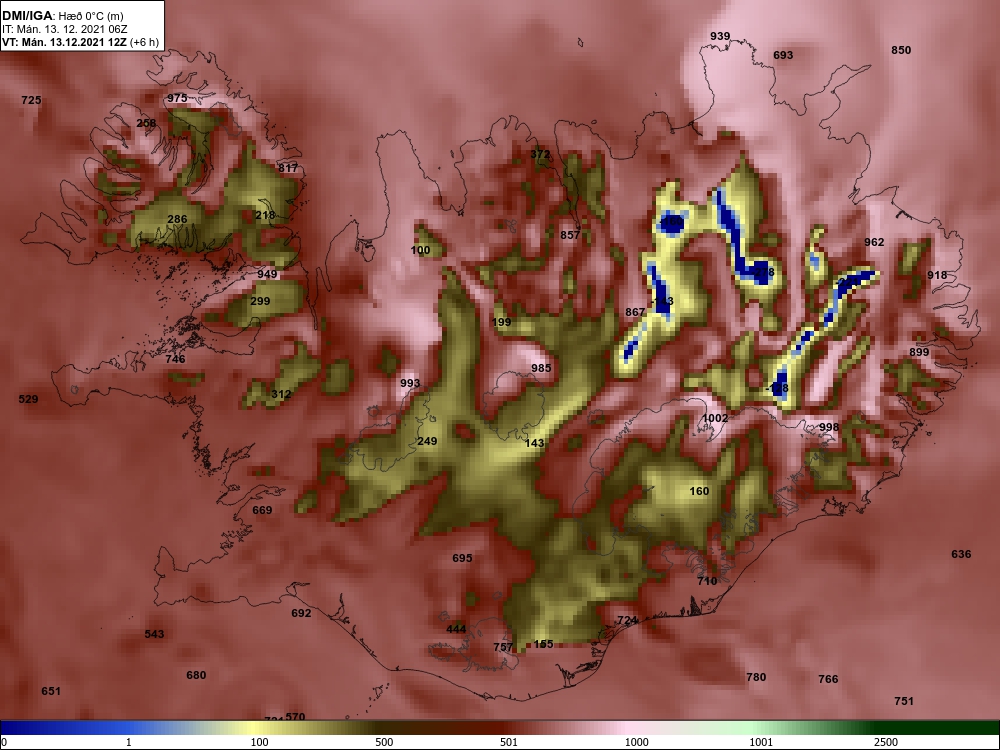Click the map value 312
The width and height of the screenshot is (1000, 750).
click(281, 394)
